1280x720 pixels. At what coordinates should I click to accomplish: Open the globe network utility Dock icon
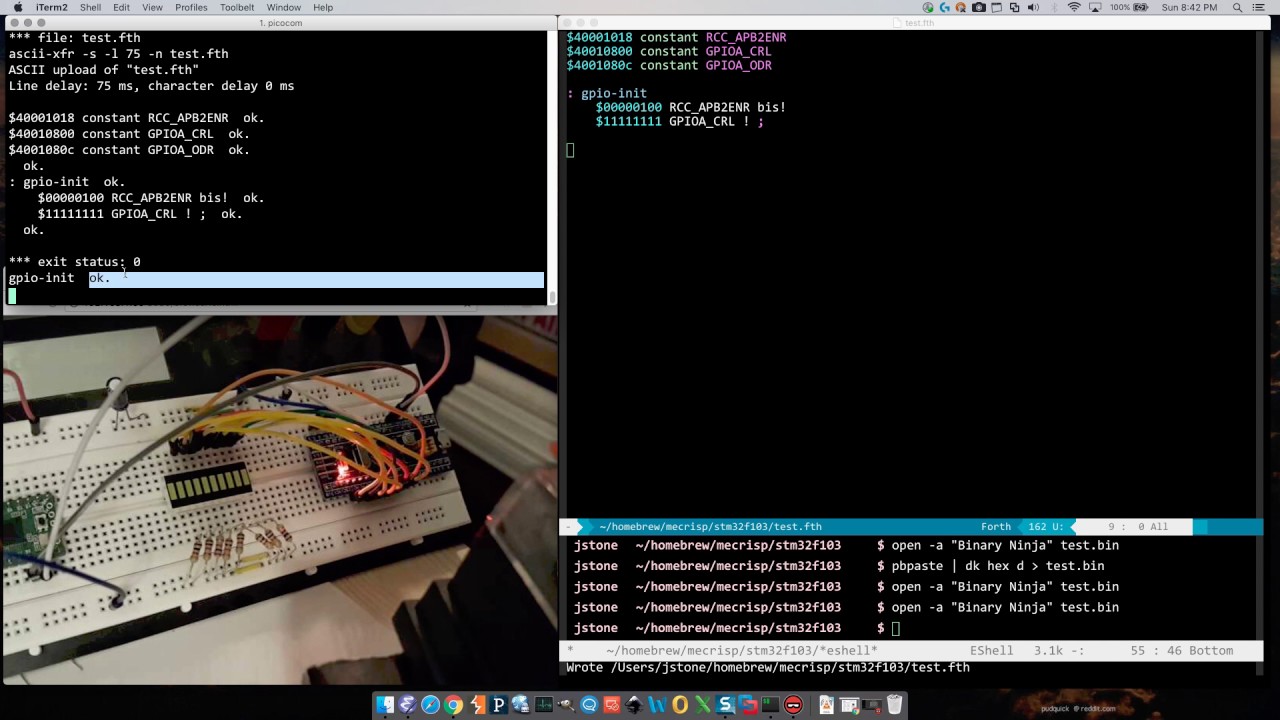pos(521,705)
